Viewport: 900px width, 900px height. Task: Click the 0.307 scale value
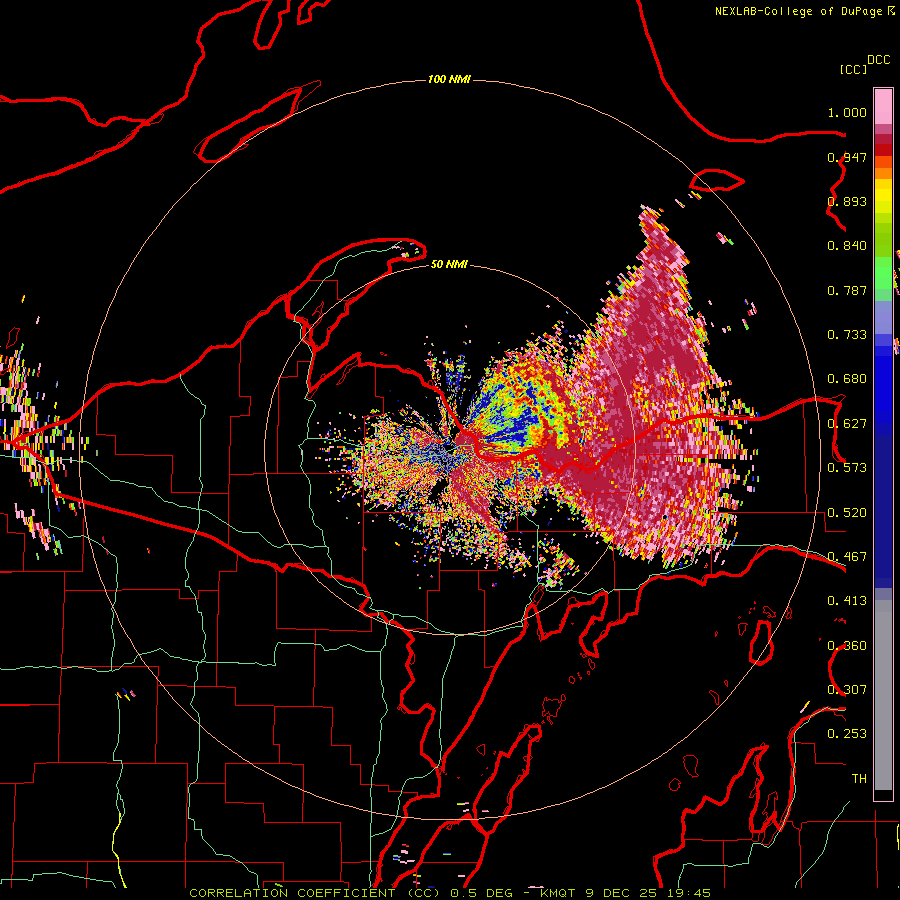pyautogui.click(x=847, y=690)
